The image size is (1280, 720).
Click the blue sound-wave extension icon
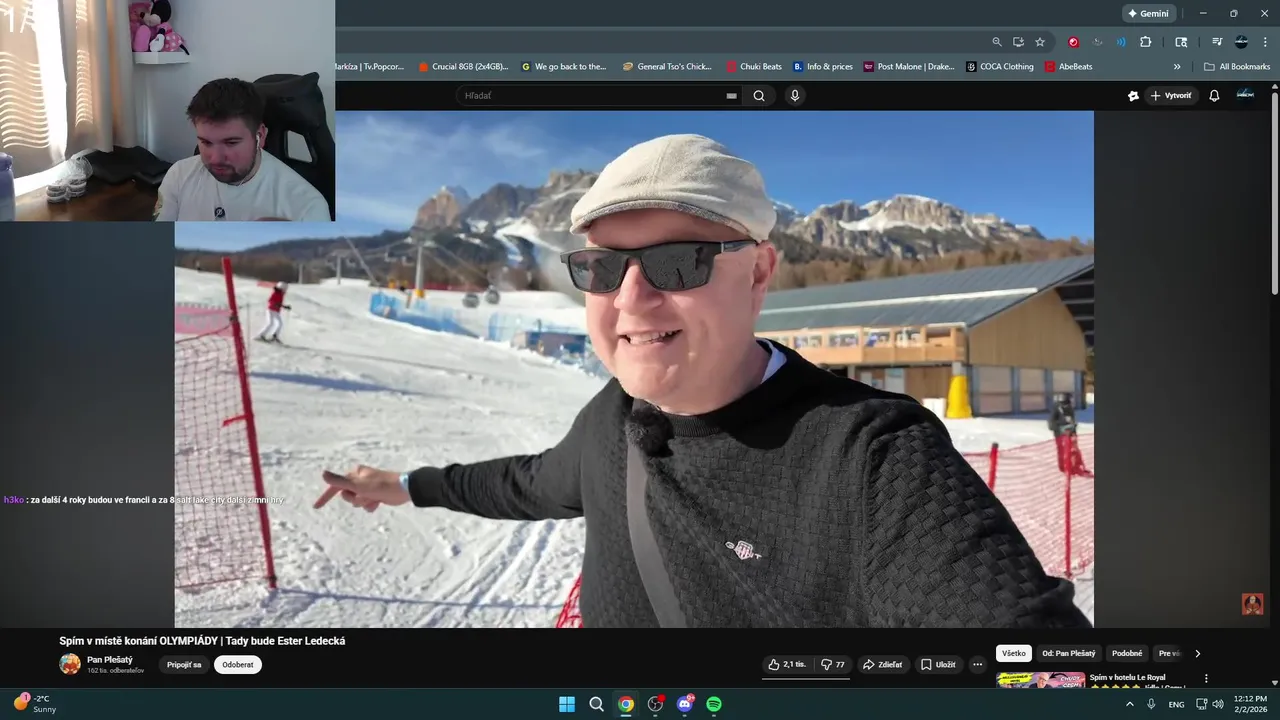pos(1121,42)
